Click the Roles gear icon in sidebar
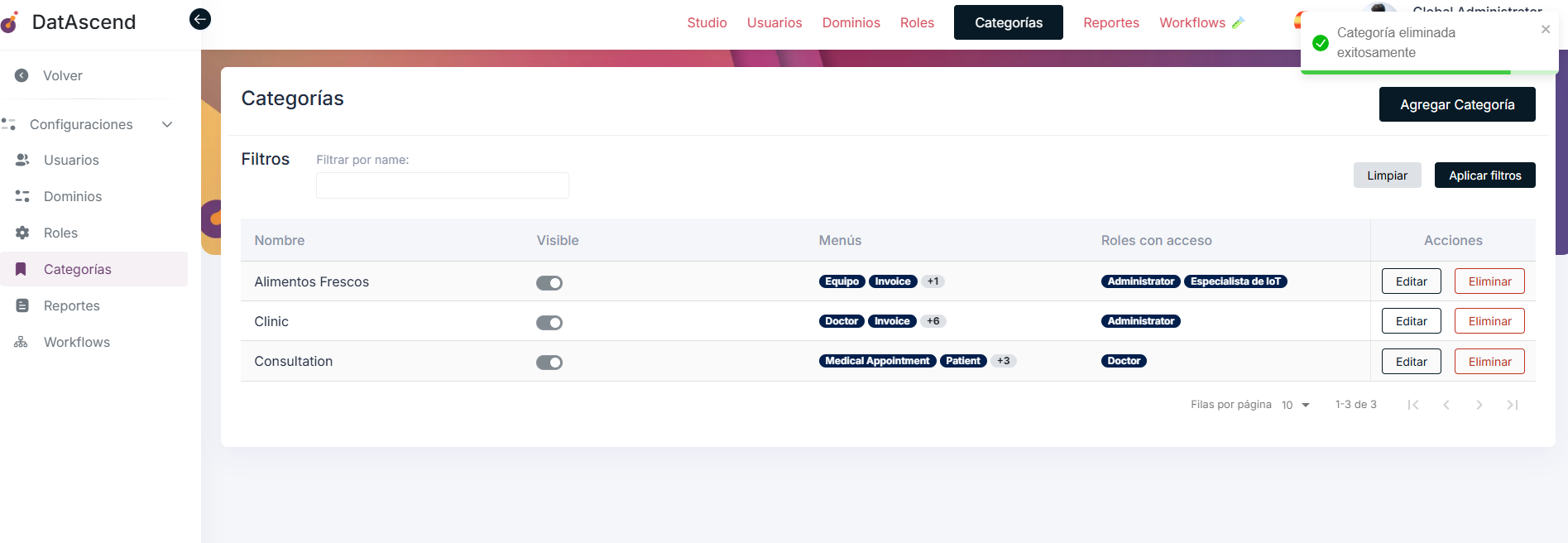1568x543 pixels. [x=22, y=233]
